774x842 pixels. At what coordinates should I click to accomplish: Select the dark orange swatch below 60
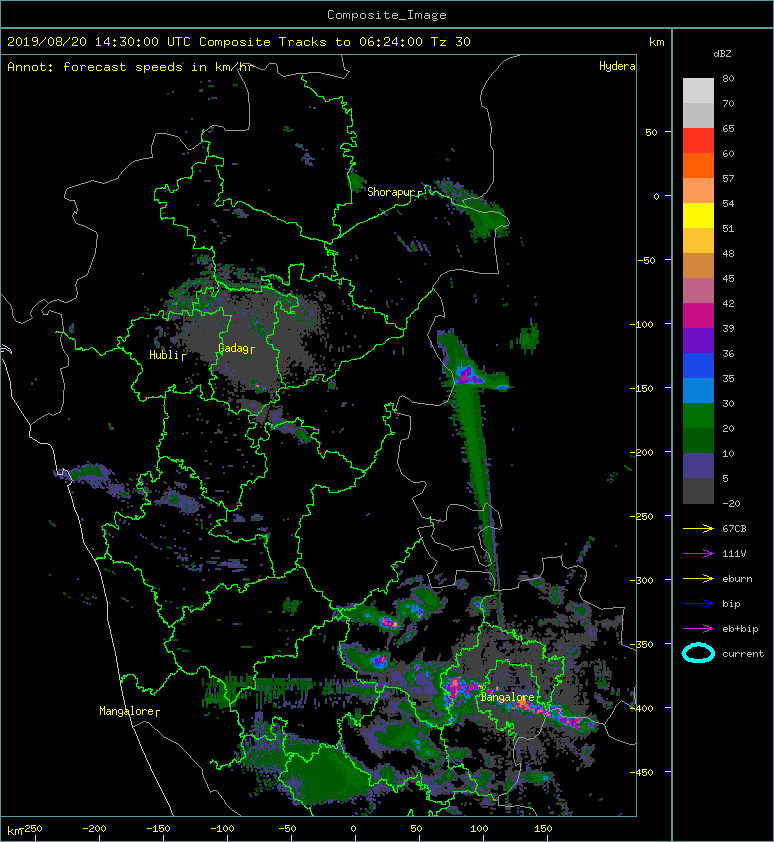(x=698, y=166)
